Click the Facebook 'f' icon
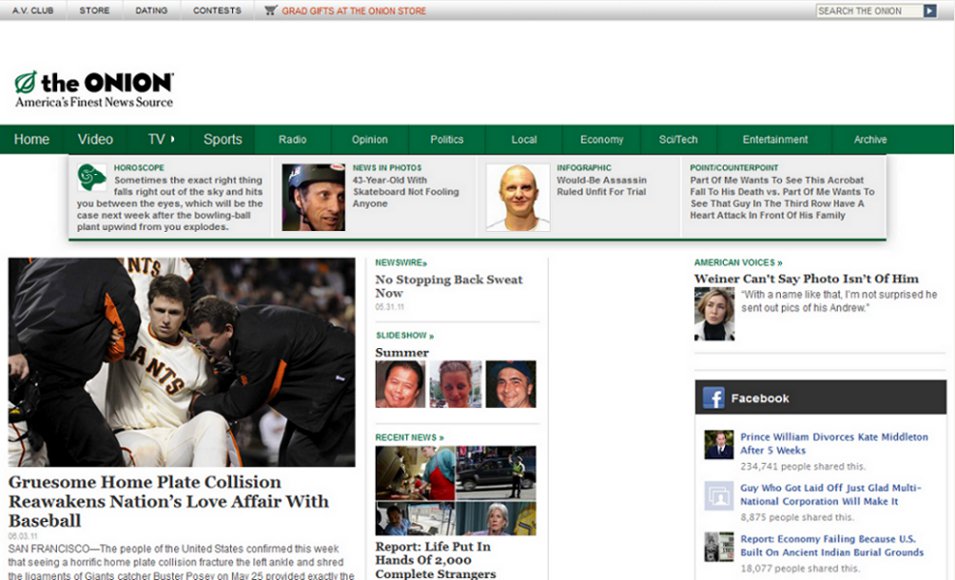955x580 pixels. 714,397
